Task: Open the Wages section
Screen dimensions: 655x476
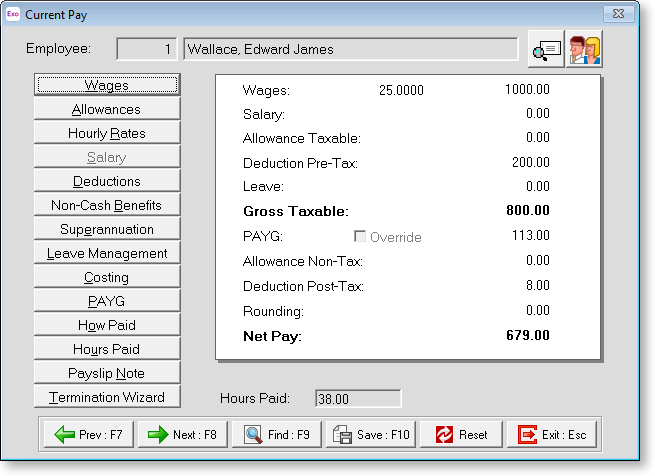Action: [107, 85]
